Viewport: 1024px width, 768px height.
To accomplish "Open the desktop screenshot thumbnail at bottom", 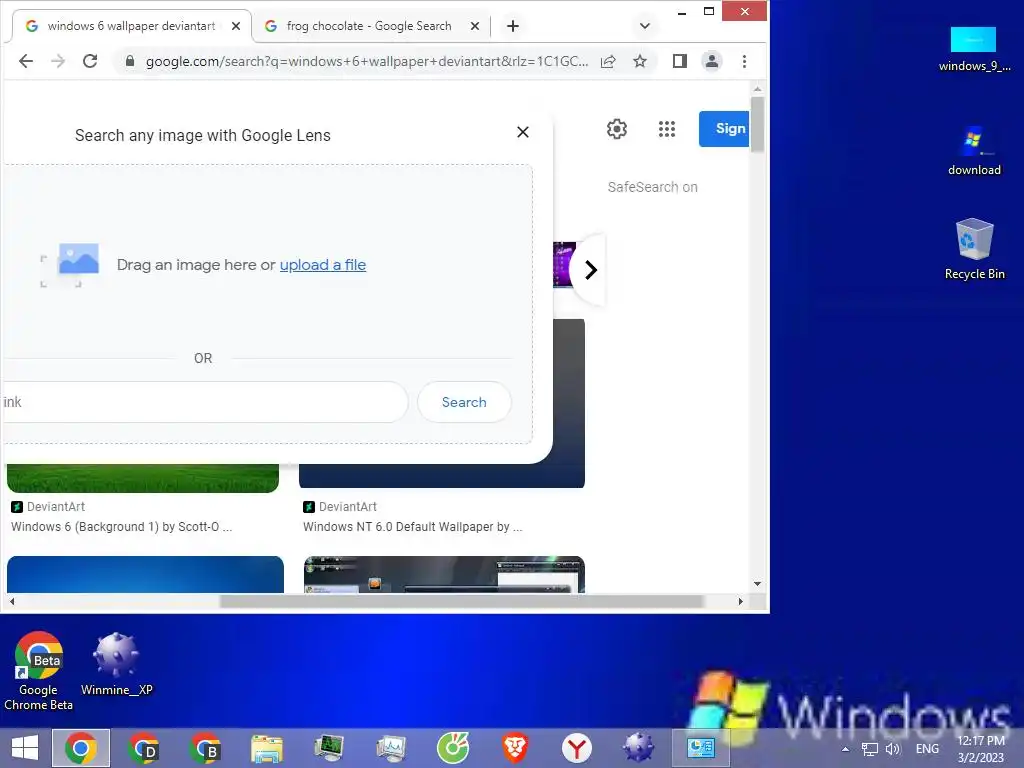I will (444, 575).
